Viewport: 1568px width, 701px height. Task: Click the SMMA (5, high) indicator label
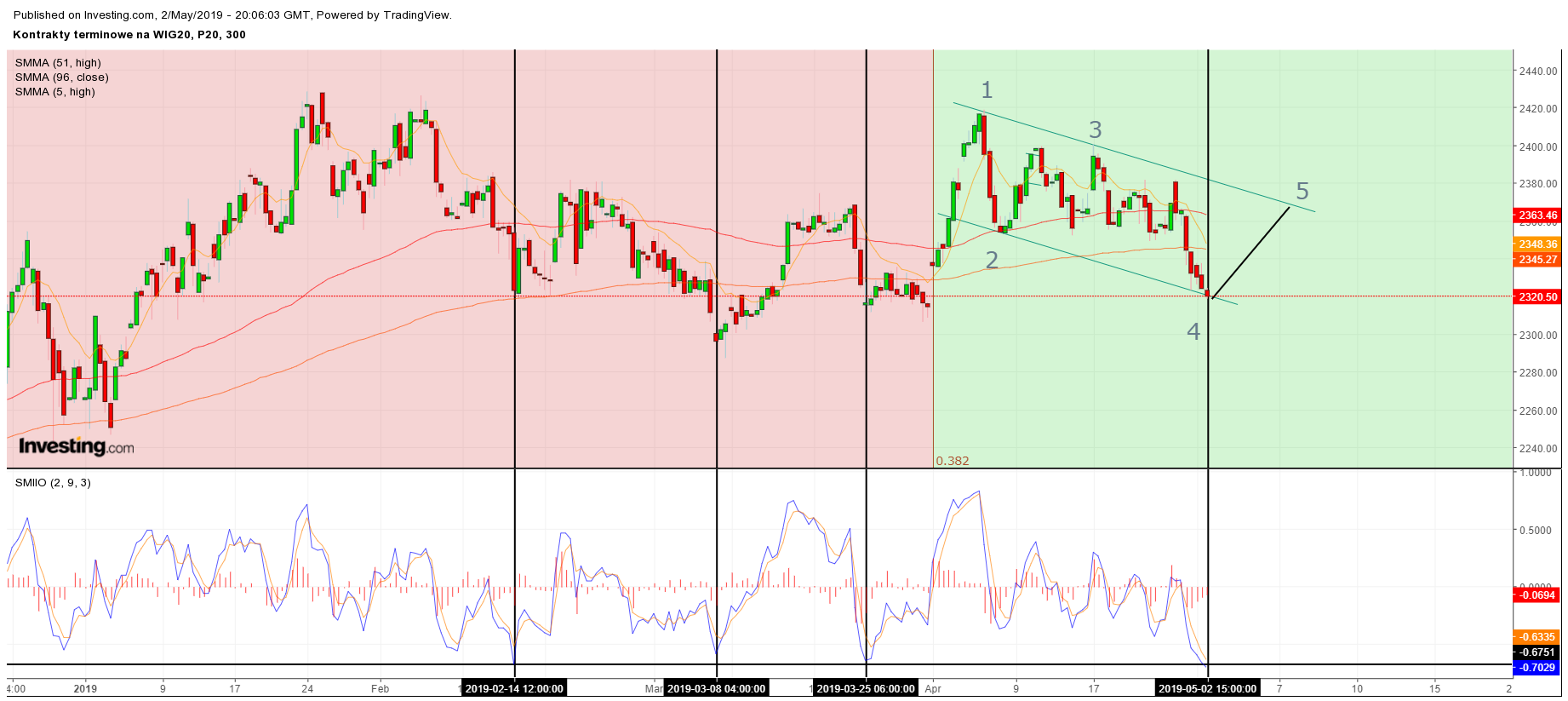pos(54,92)
